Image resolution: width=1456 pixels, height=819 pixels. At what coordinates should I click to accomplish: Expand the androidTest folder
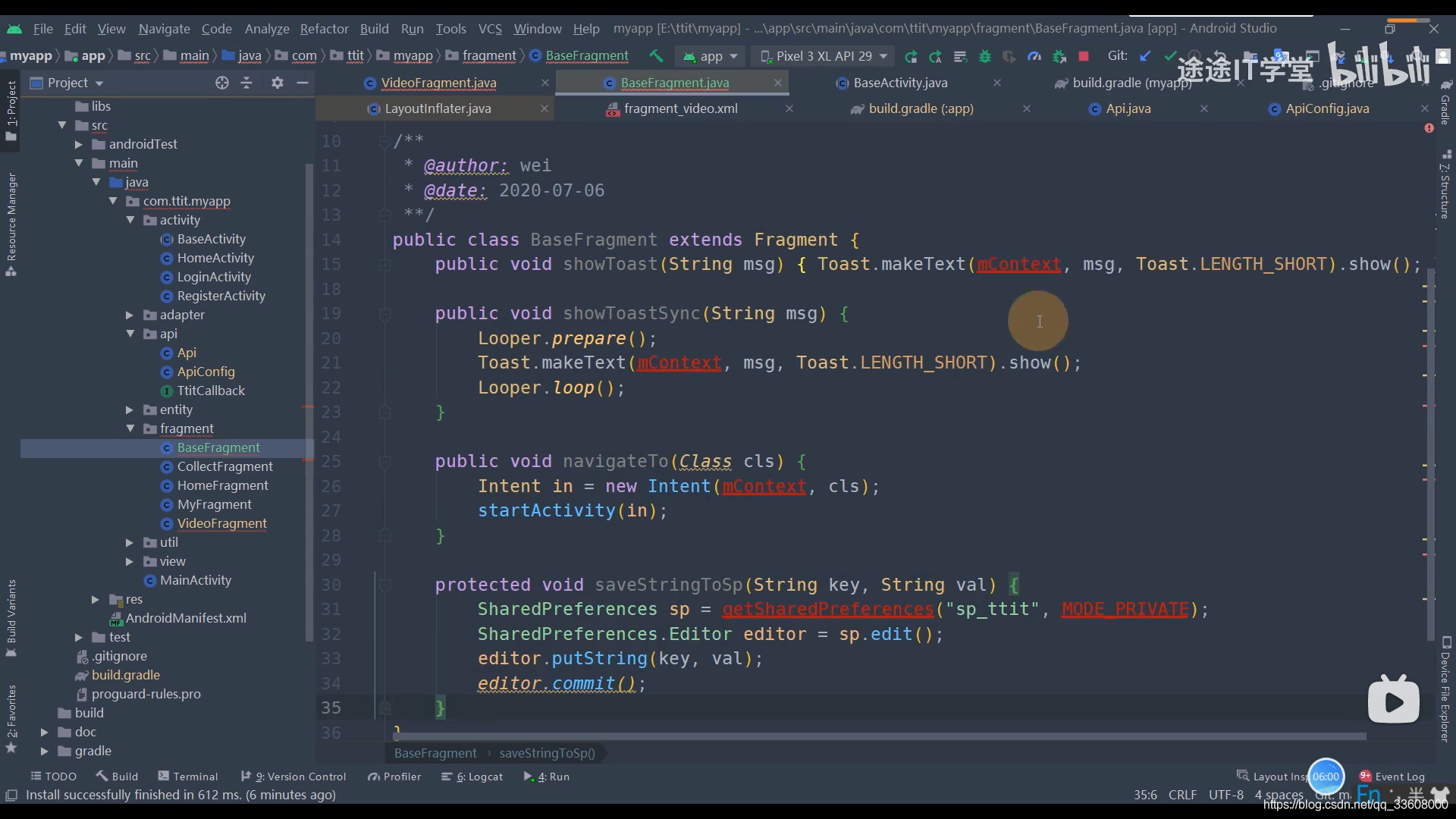click(78, 144)
